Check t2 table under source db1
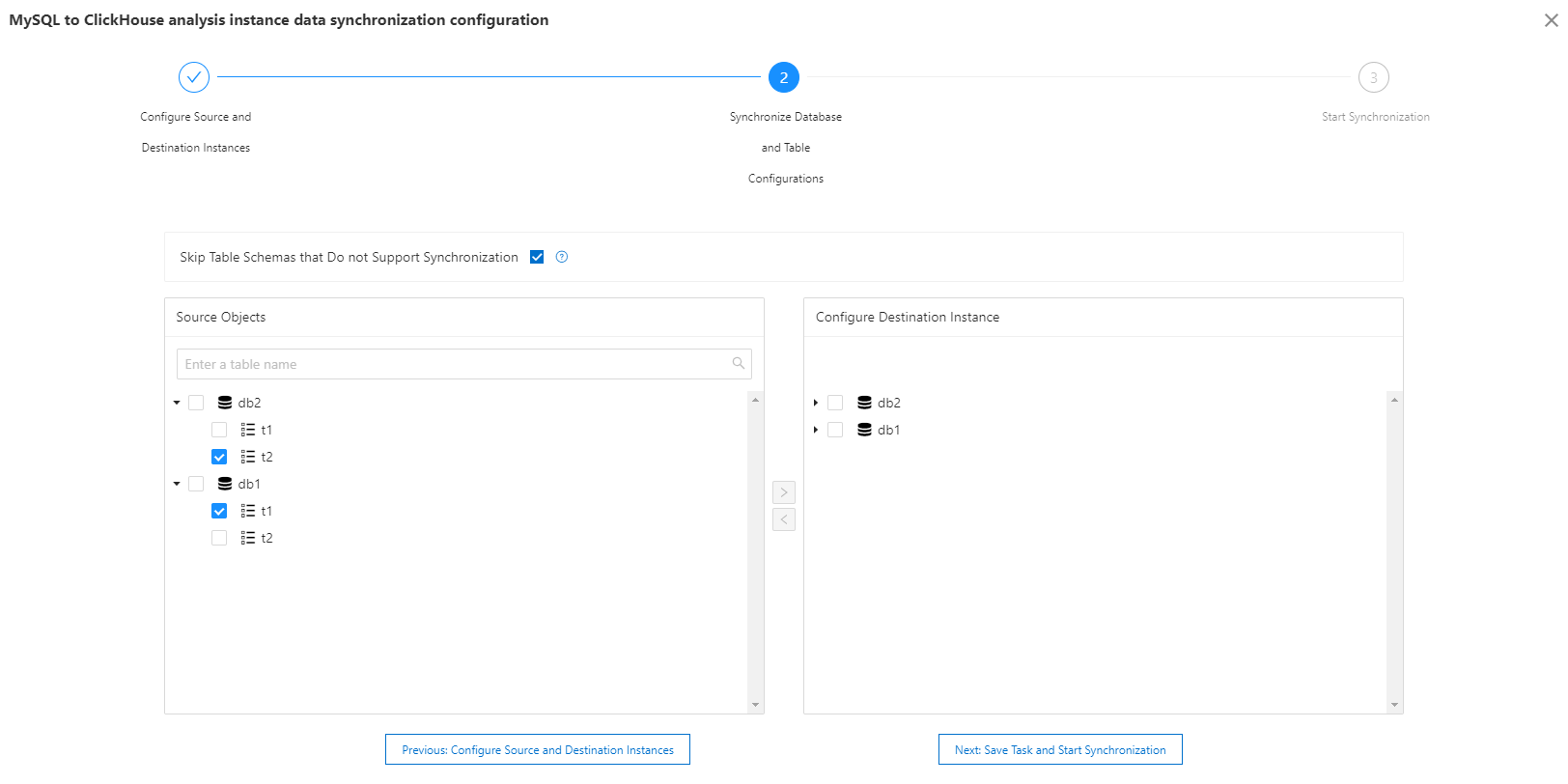The width and height of the screenshot is (1568, 784). click(219, 538)
